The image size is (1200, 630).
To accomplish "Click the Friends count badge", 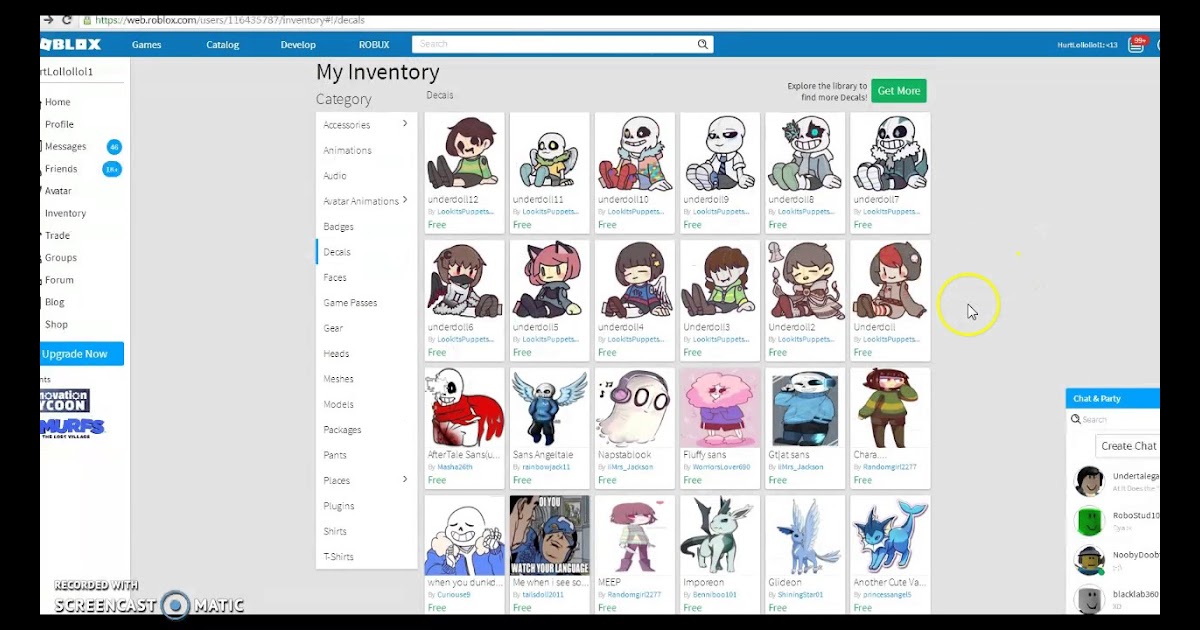I will [112, 169].
